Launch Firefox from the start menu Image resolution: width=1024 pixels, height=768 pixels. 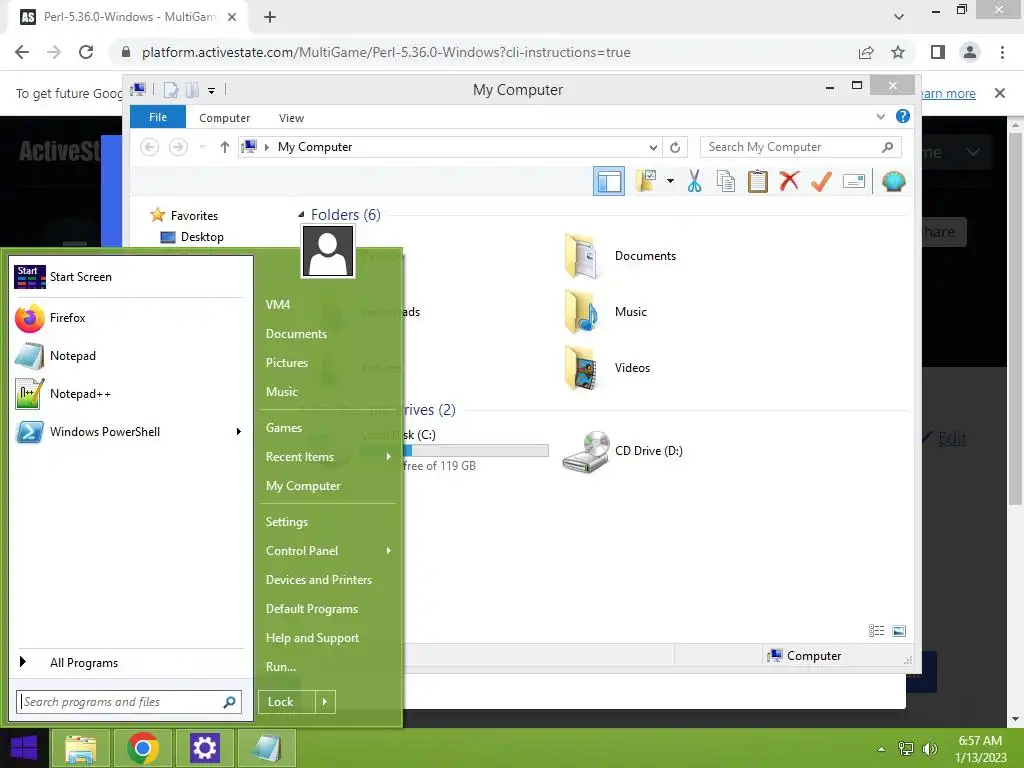(x=127, y=318)
